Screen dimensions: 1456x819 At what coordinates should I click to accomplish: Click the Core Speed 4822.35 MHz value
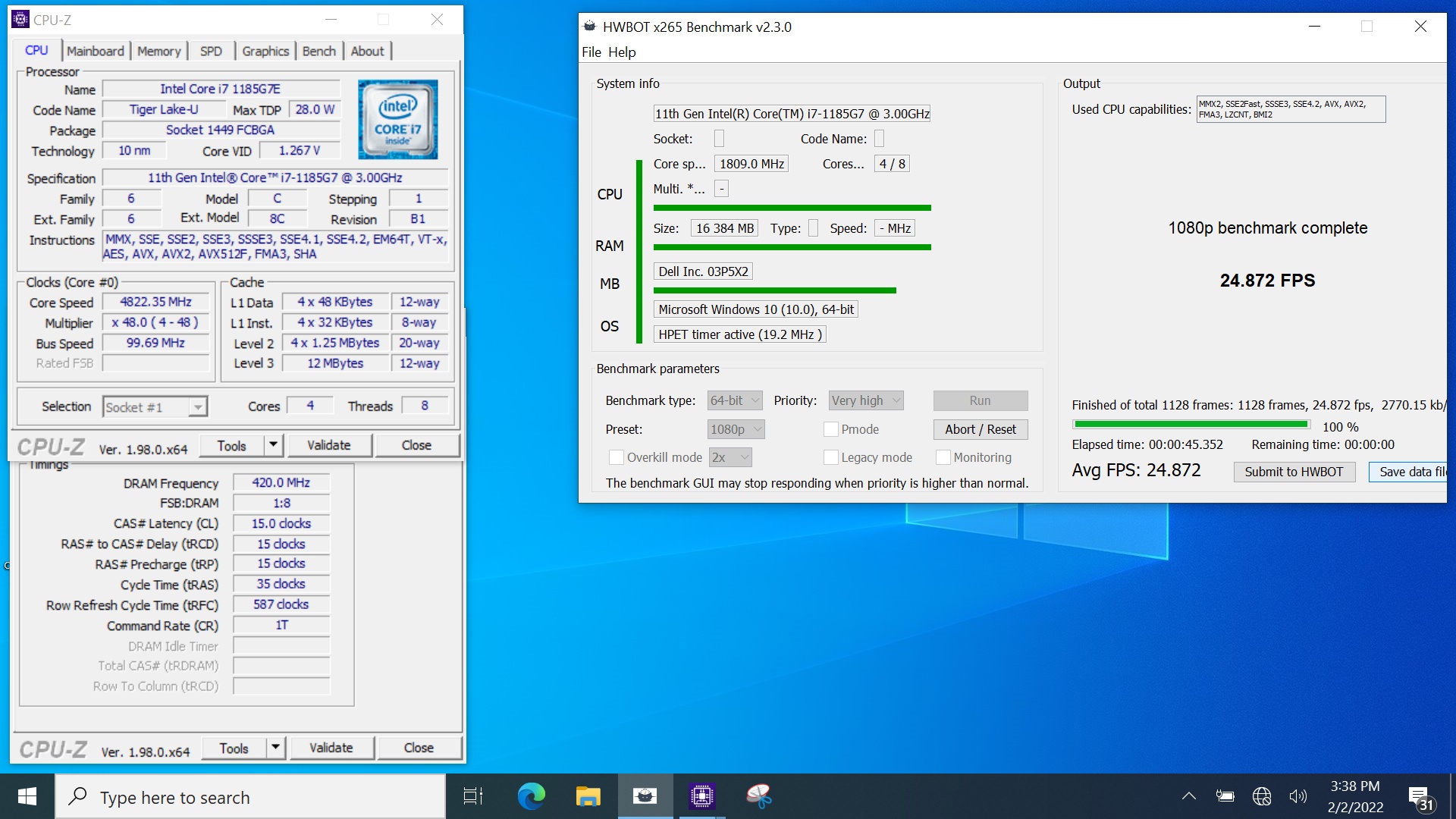coord(155,302)
